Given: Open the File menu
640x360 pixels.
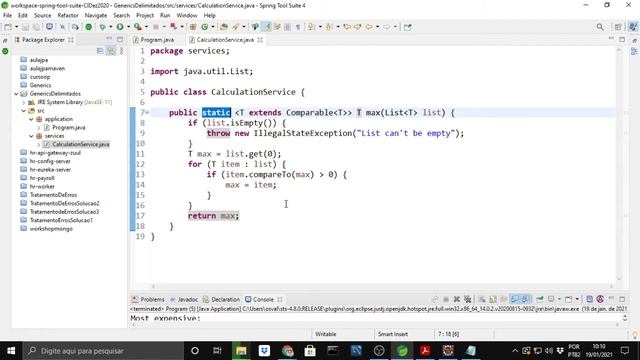Looking at the screenshot, I should [7, 15].
